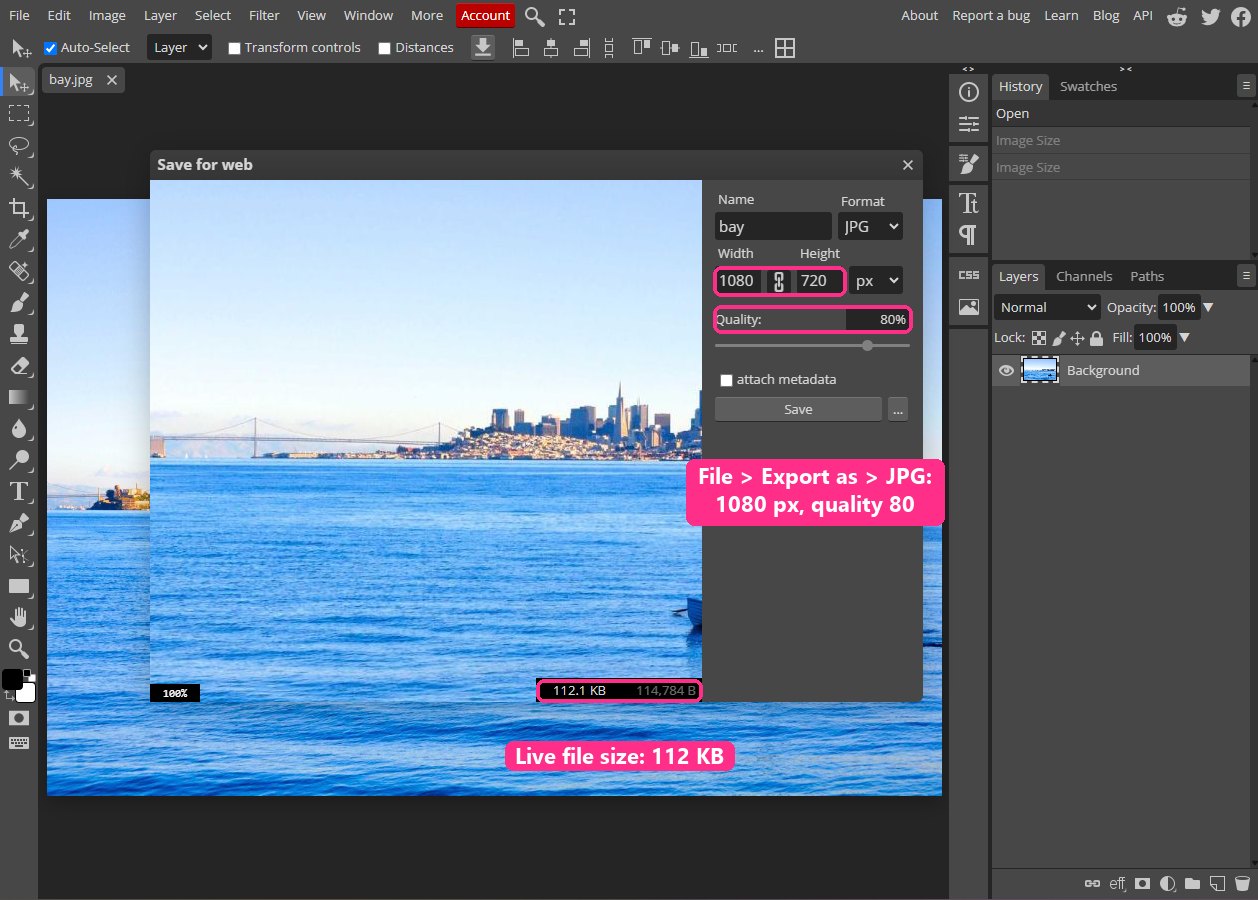Select the Eyedropper tool
This screenshot has height=900, width=1258.
19,239
